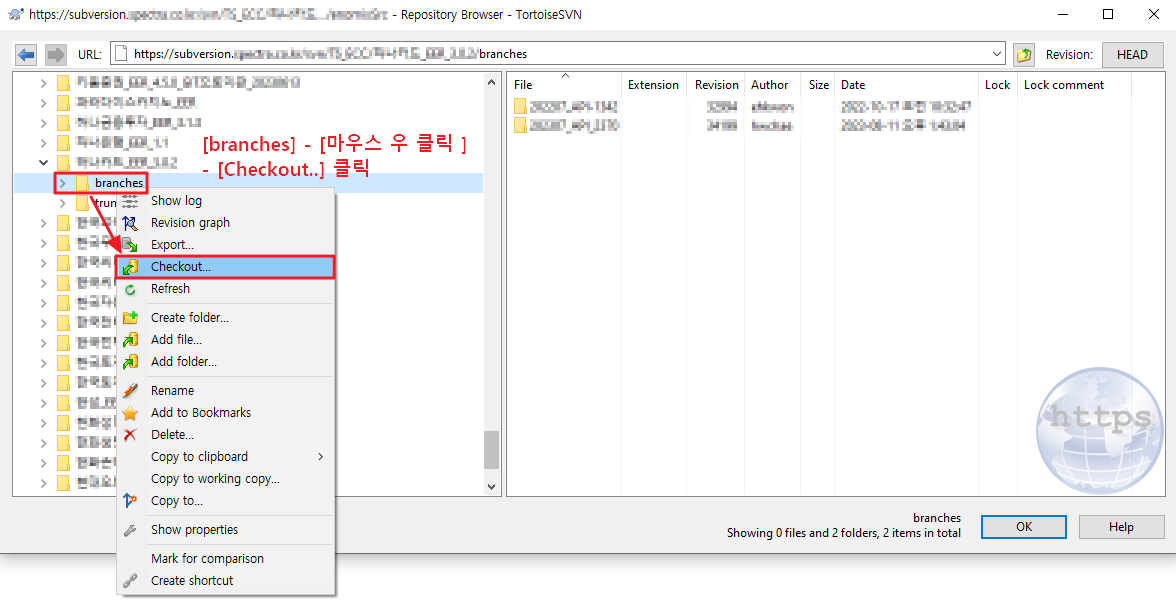The width and height of the screenshot is (1176, 602).
Task: Click the Add file icon
Action: point(130,340)
